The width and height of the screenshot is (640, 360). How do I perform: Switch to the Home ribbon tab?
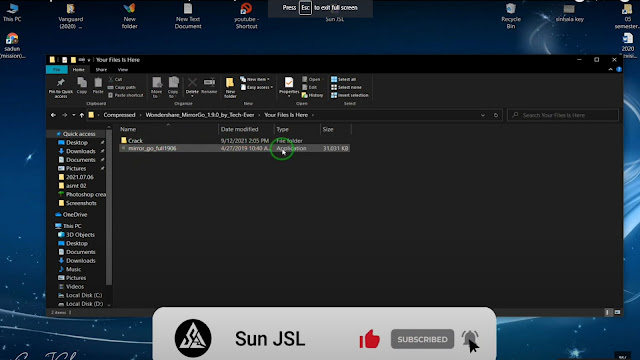78,70
